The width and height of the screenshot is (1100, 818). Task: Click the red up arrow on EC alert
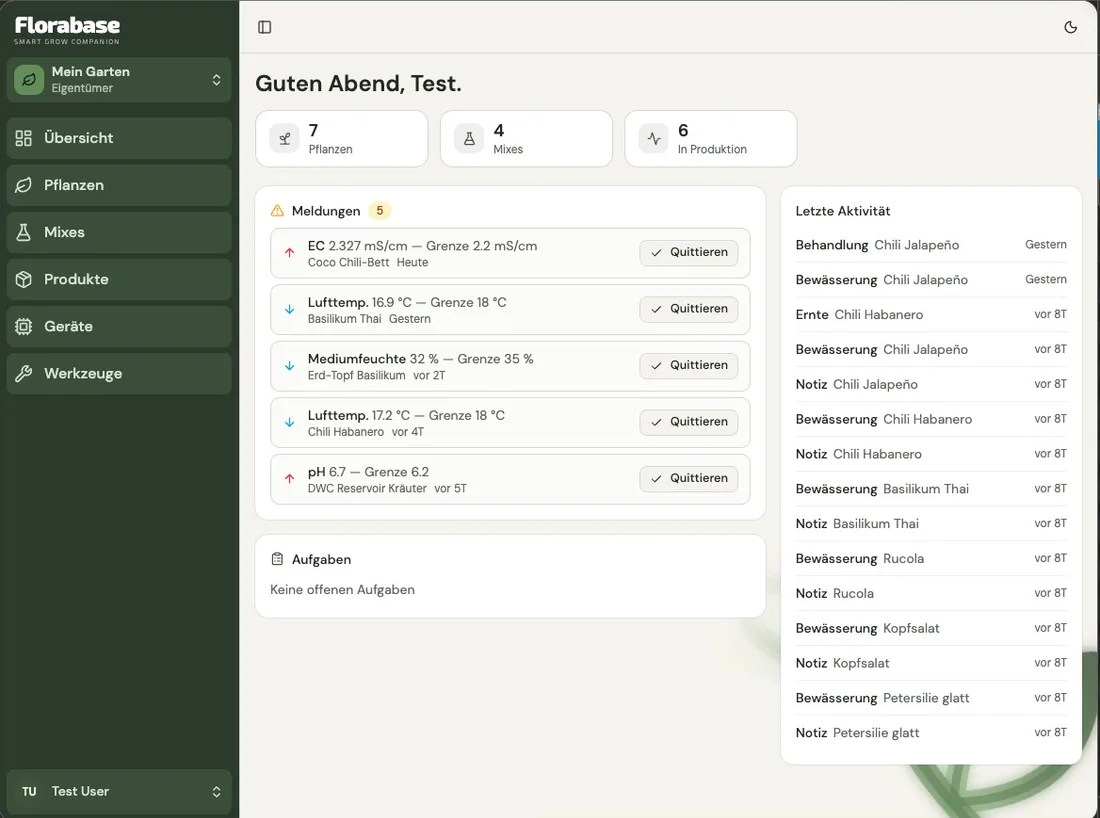[x=289, y=253]
